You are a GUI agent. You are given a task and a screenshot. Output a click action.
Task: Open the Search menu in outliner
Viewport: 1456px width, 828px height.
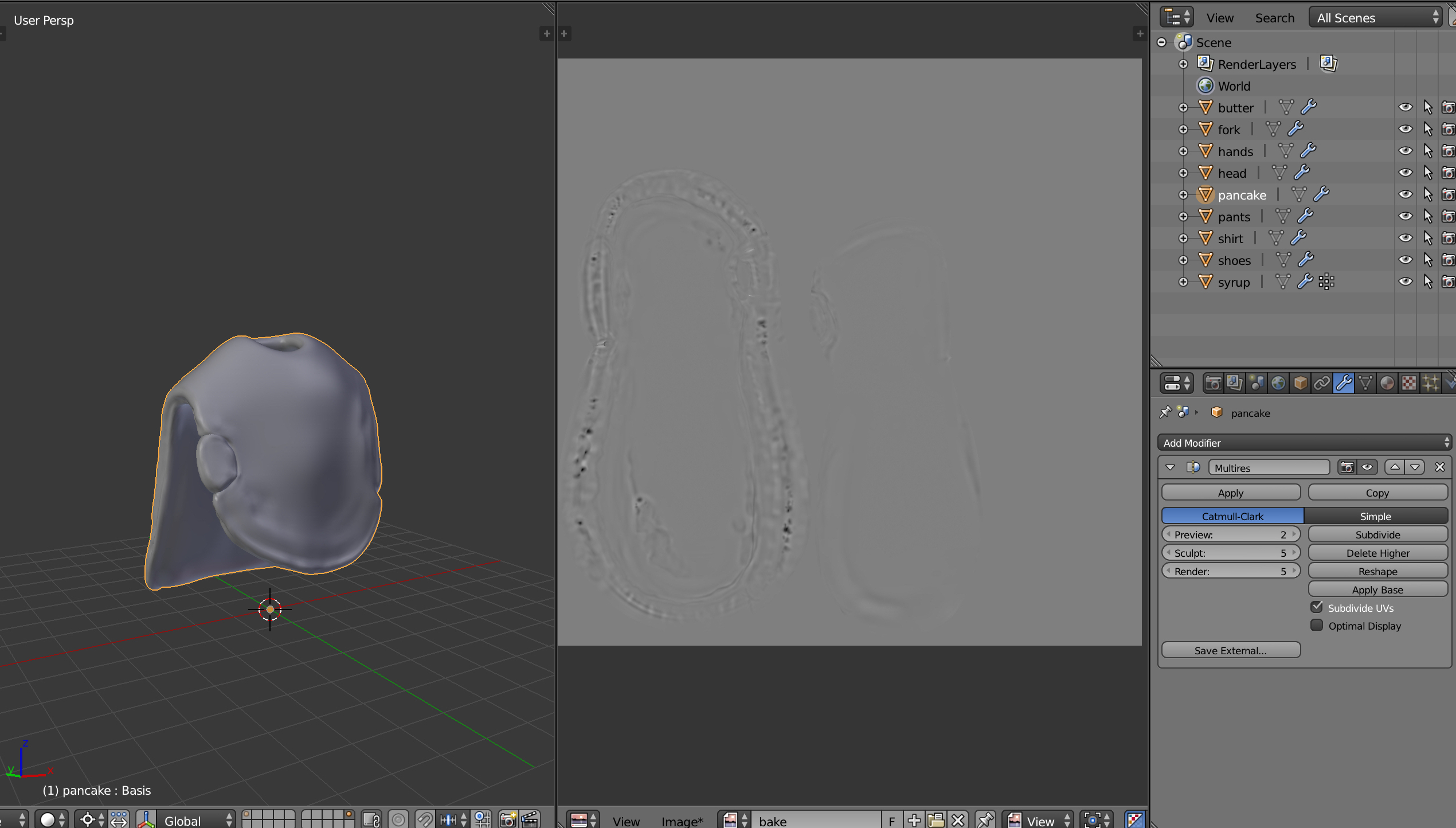[1274, 18]
